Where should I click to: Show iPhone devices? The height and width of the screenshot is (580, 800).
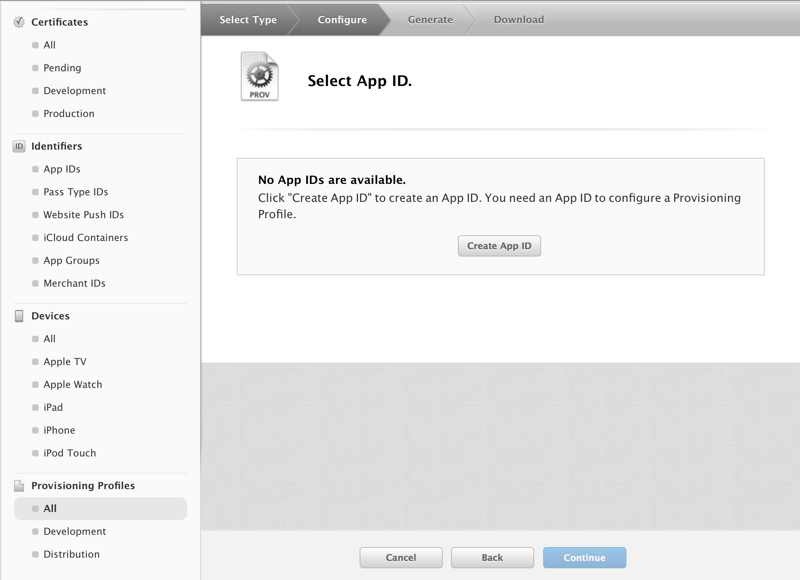59,430
